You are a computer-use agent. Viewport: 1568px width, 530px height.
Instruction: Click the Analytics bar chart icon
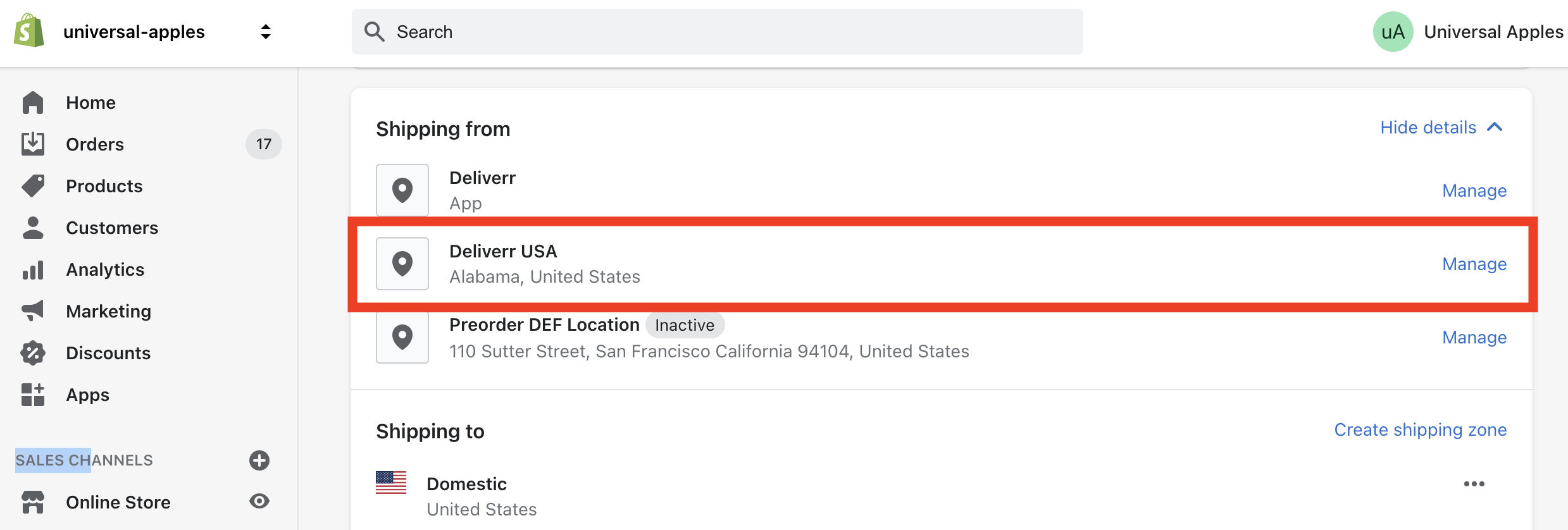[x=33, y=269]
